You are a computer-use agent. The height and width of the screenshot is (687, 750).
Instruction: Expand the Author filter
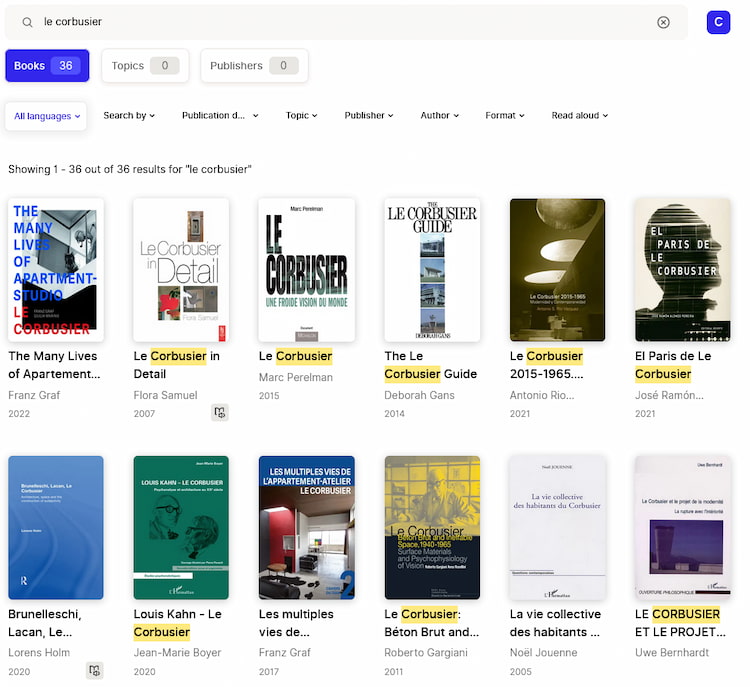440,116
